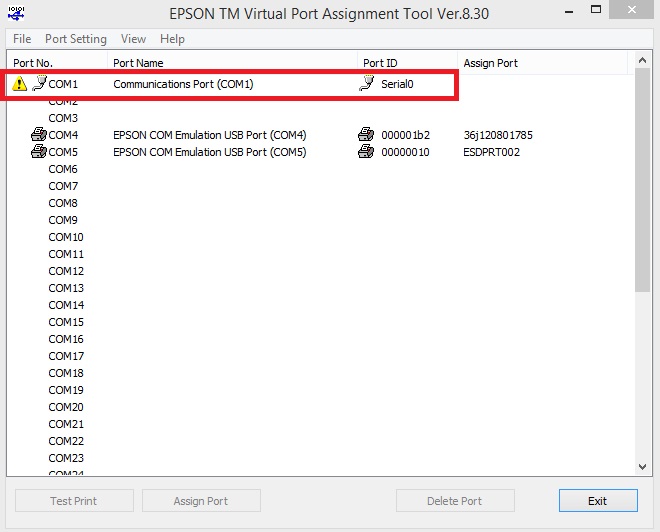Image resolution: width=660 pixels, height=532 pixels.
Task: Maximize the Virtual Port Assignment Tool window
Action: click(596, 9)
